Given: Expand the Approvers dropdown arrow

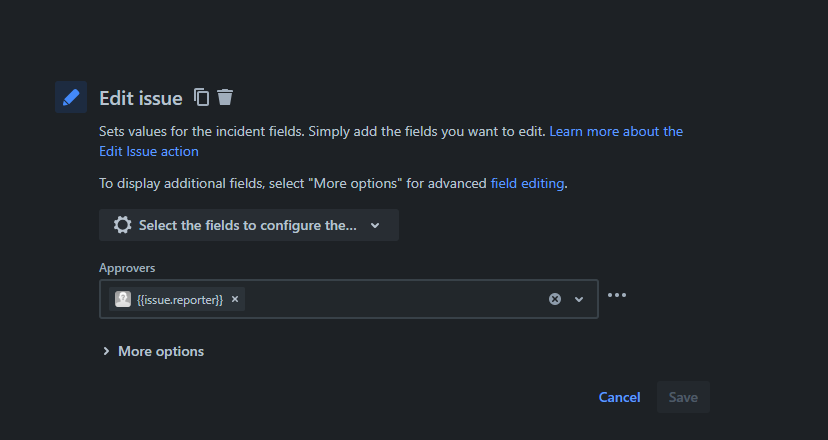Looking at the screenshot, I should click(x=579, y=299).
